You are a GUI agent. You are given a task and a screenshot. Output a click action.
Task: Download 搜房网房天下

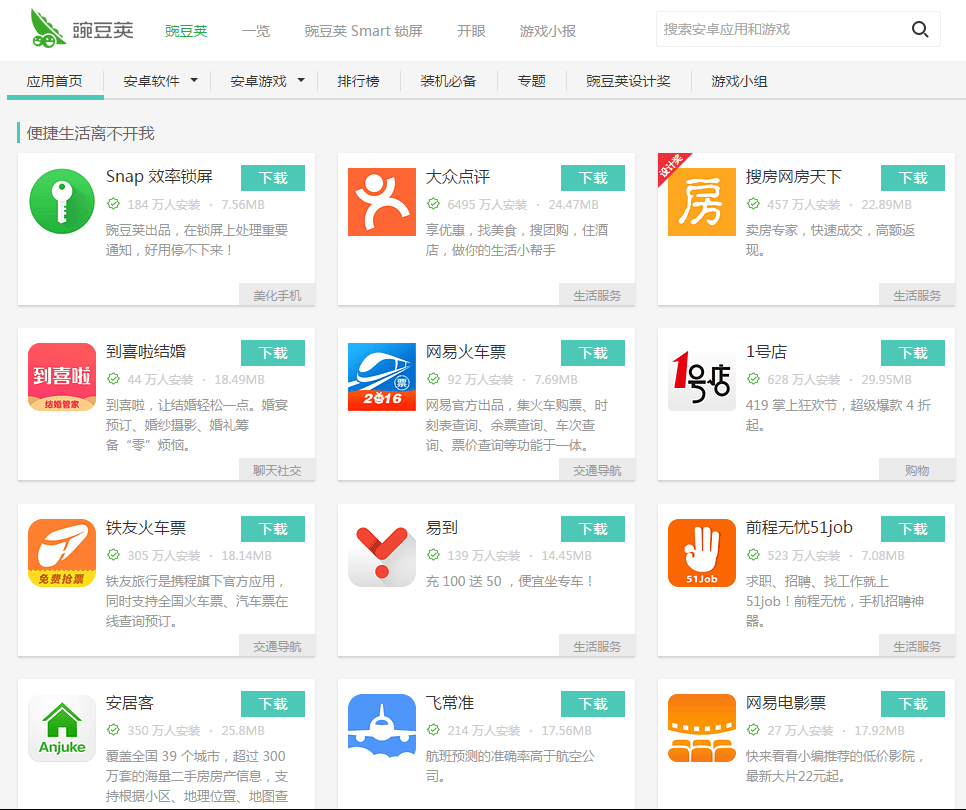click(912, 178)
